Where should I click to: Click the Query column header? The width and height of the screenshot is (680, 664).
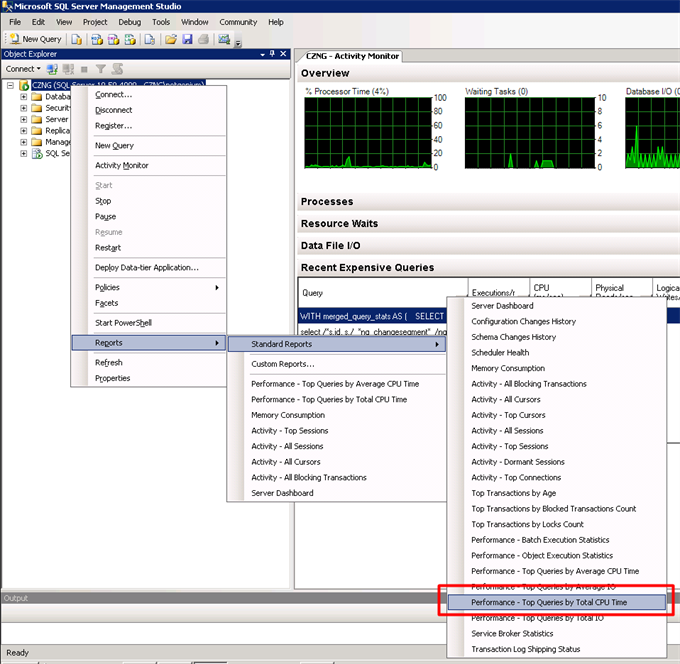click(383, 293)
